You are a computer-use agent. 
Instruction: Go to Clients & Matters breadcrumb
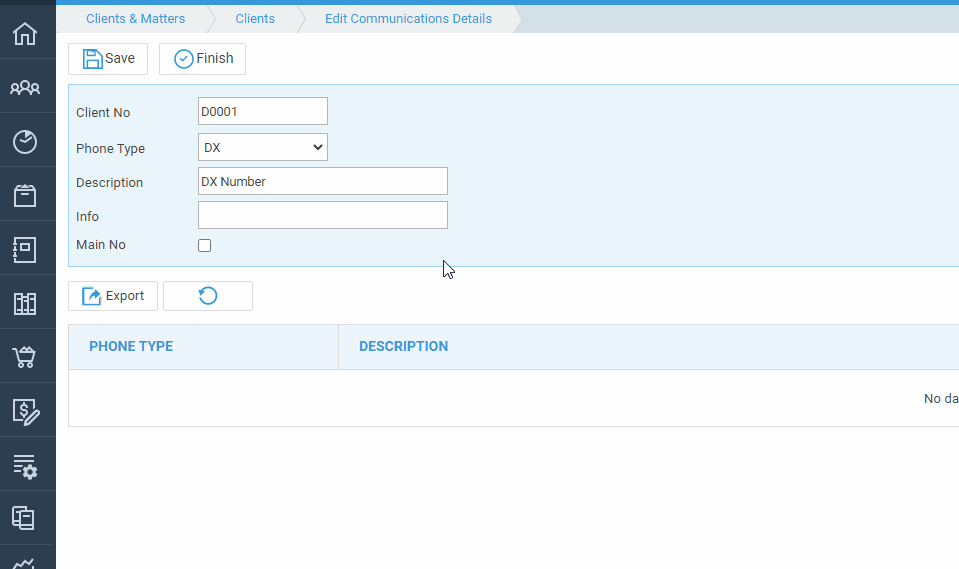coord(136,19)
